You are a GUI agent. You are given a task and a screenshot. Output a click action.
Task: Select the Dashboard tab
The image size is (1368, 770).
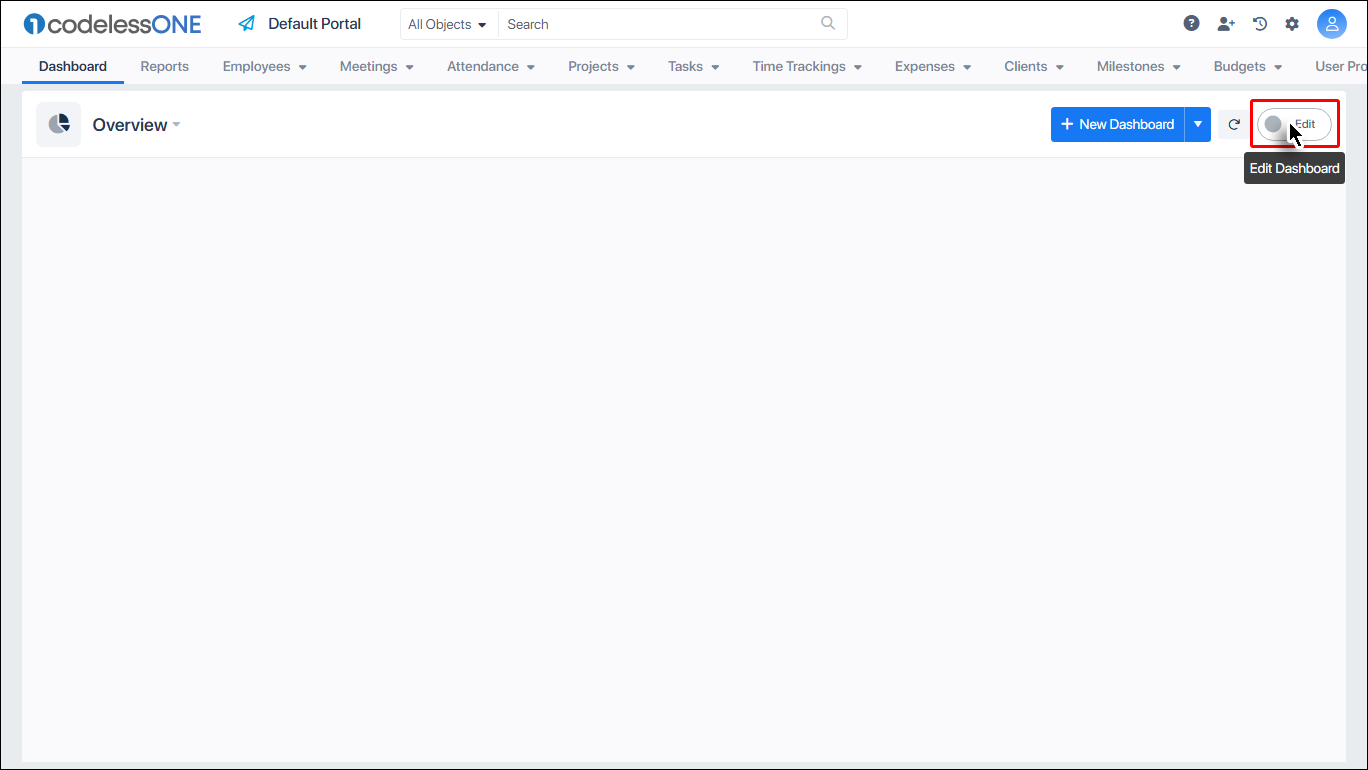pyautogui.click(x=72, y=66)
